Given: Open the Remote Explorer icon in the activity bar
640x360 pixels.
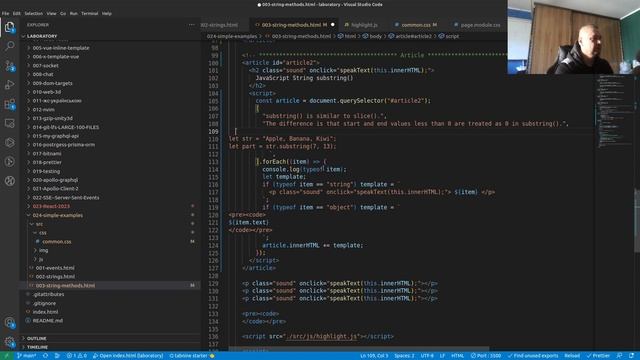Looking at the screenshot, I should pyautogui.click(x=9, y=123).
